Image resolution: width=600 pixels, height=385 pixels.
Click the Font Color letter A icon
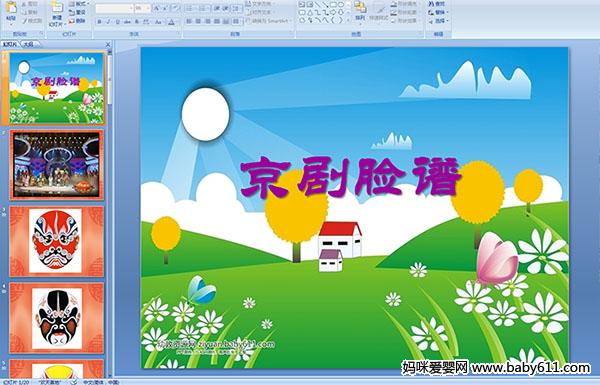coord(171,22)
